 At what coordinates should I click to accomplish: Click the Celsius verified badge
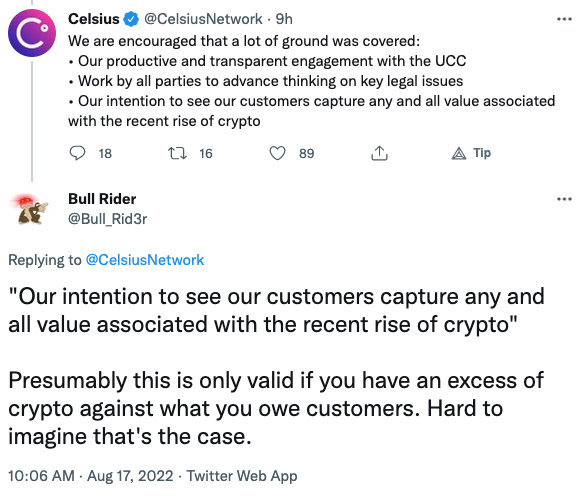[x=131, y=19]
